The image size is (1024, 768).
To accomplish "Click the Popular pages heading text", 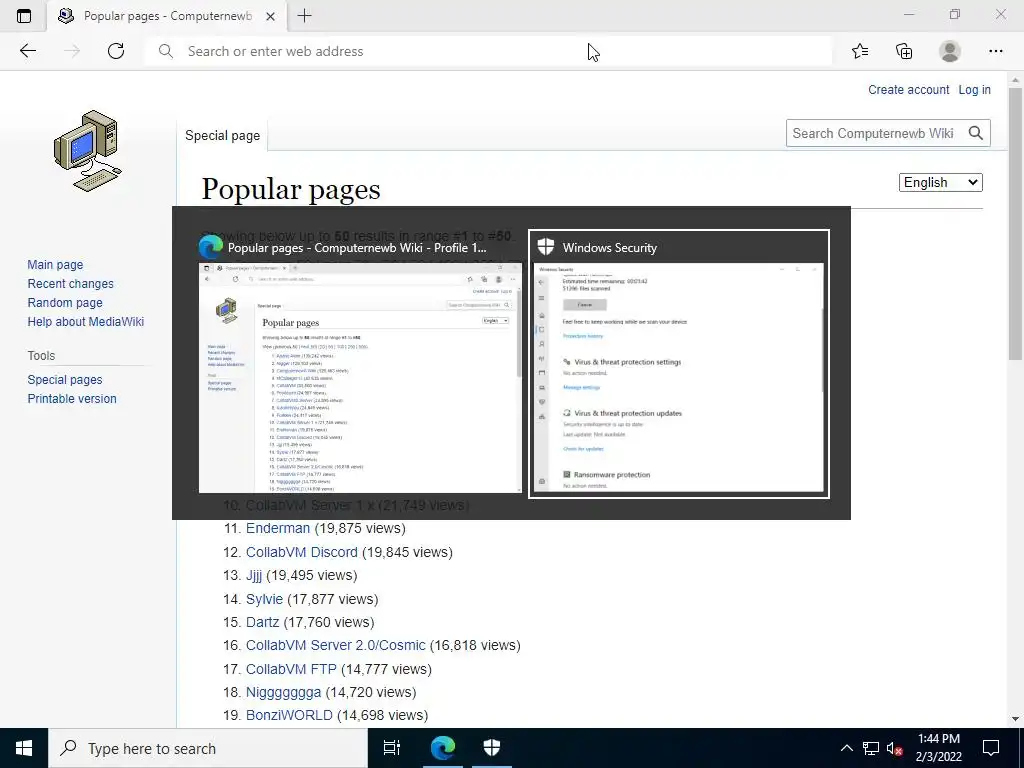I will point(291,189).
